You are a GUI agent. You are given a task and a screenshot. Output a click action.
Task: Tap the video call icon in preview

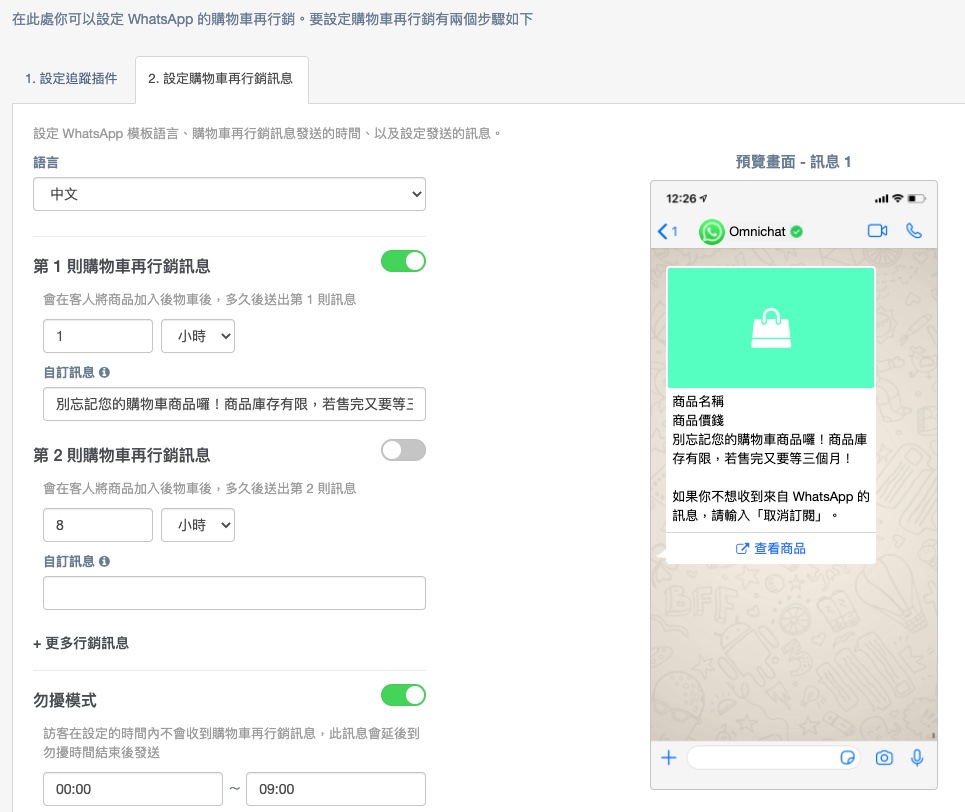pyautogui.click(x=877, y=231)
